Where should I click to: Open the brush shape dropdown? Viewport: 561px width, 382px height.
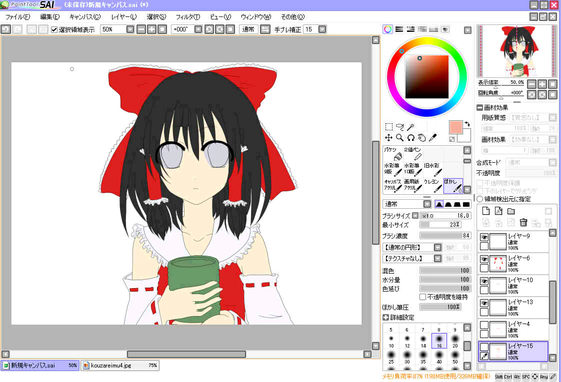coord(438,247)
